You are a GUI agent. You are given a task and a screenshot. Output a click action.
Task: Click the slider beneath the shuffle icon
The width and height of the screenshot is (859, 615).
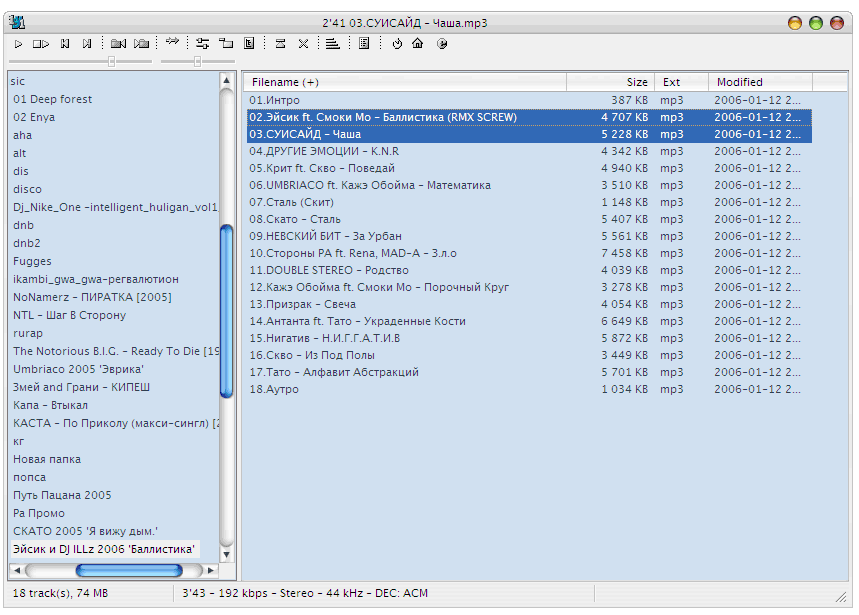point(198,61)
